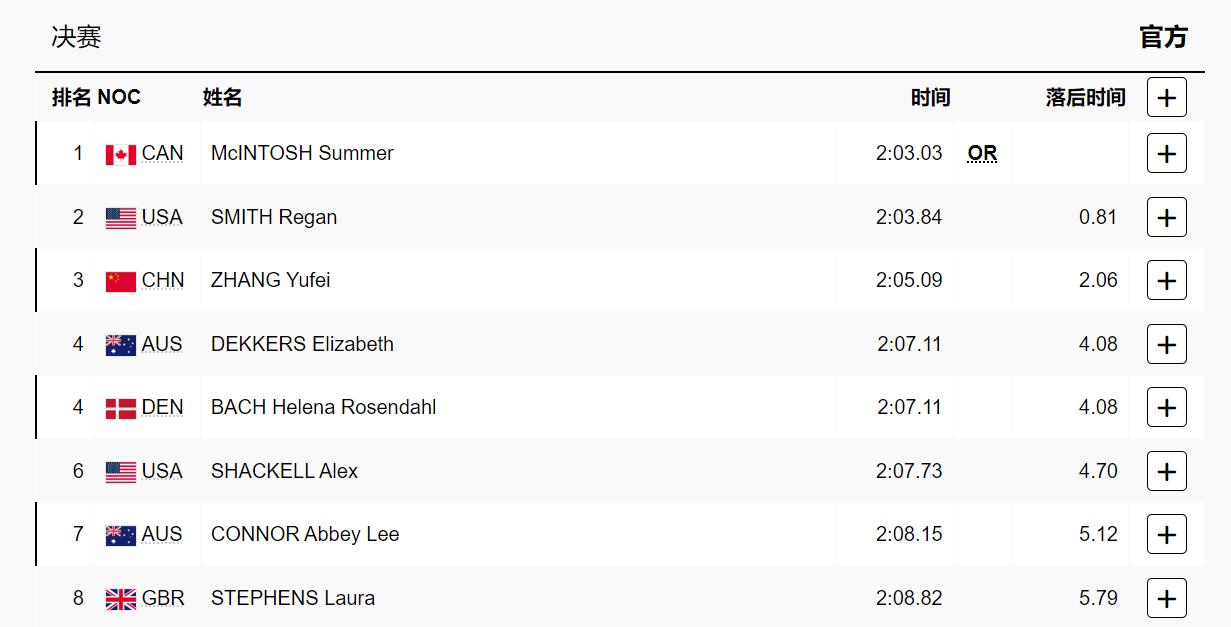Open athlete name ZHANG Yufei
This screenshot has height=627, width=1231.
click(x=270, y=280)
